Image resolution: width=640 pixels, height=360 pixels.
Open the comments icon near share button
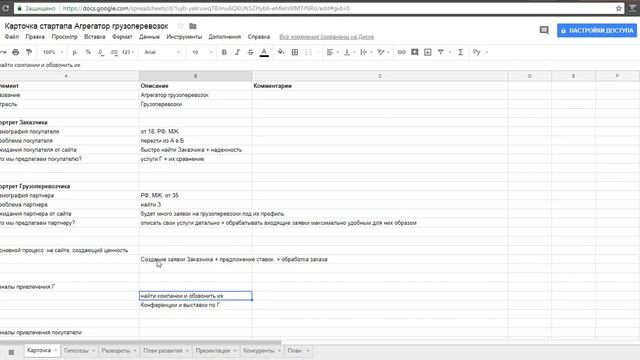click(x=544, y=30)
